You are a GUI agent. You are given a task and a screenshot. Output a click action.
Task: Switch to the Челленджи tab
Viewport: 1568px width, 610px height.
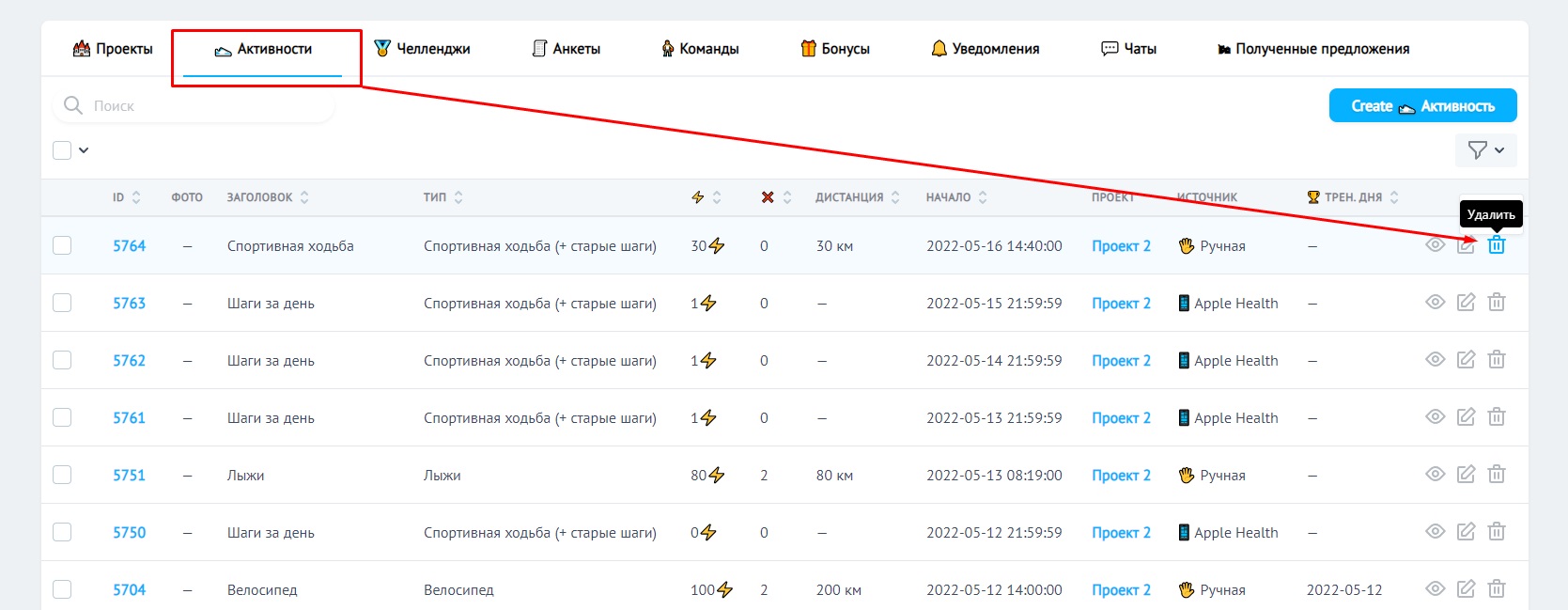[422, 49]
